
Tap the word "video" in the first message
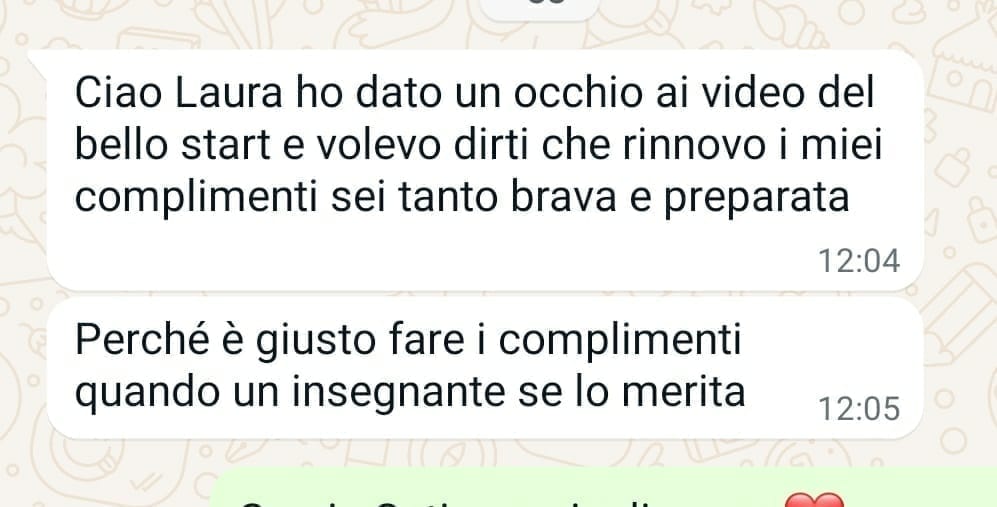(755, 94)
